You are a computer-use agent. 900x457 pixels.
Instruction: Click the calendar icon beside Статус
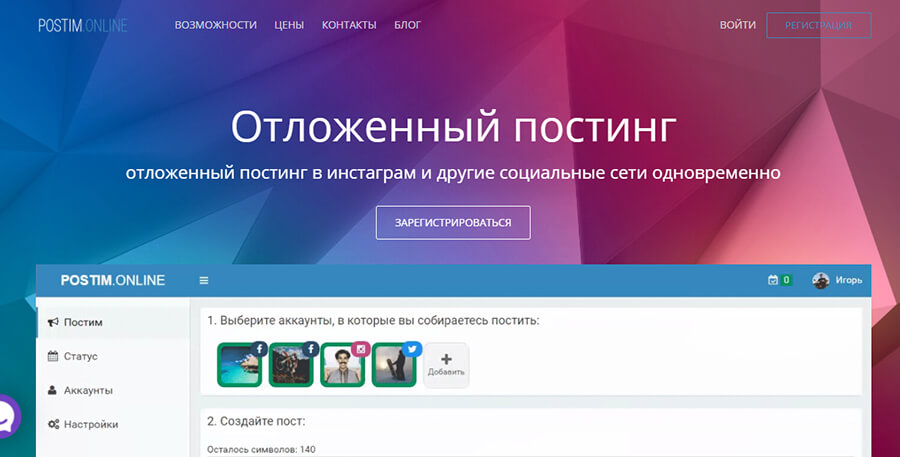(x=53, y=356)
